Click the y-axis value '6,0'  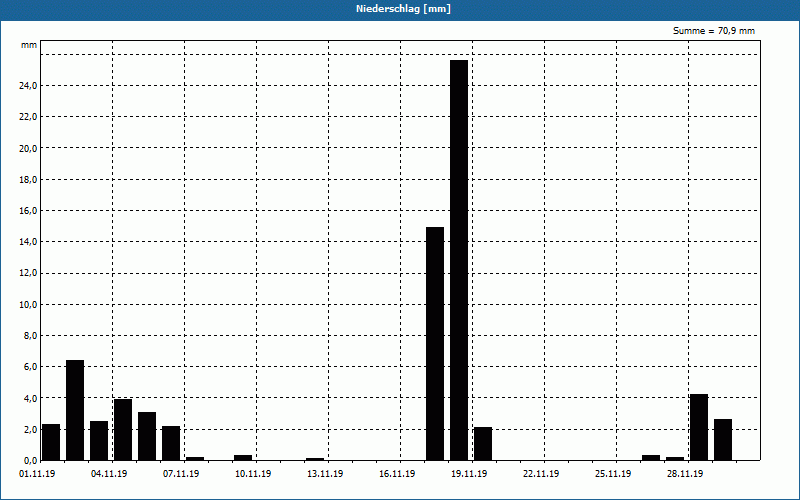point(30,367)
